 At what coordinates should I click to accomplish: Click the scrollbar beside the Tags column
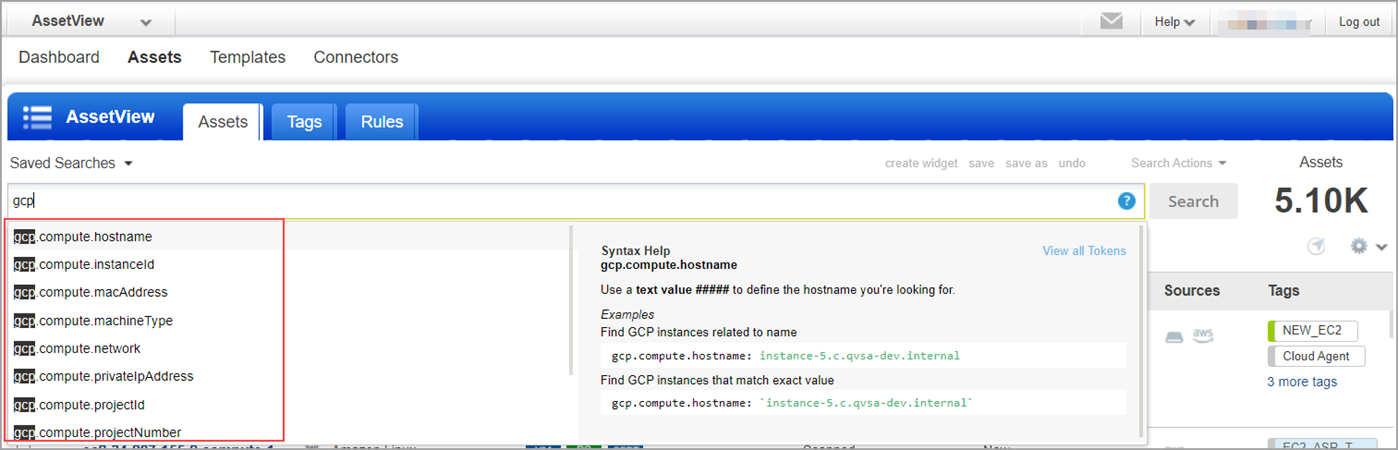(1391, 323)
